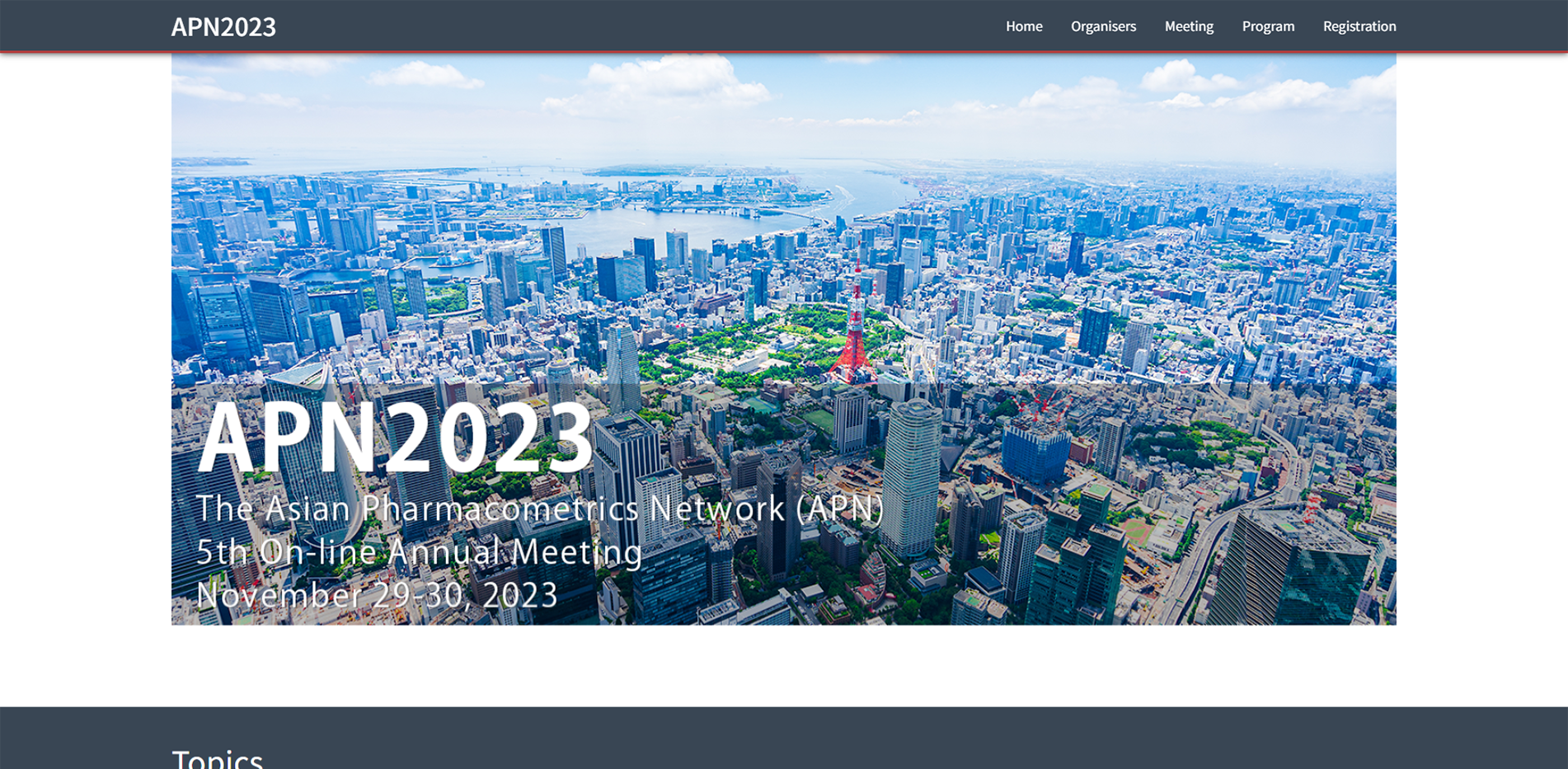This screenshot has width=1568, height=769.
Task: Click the red Tokyo Tower in banner
Action: tap(854, 338)
